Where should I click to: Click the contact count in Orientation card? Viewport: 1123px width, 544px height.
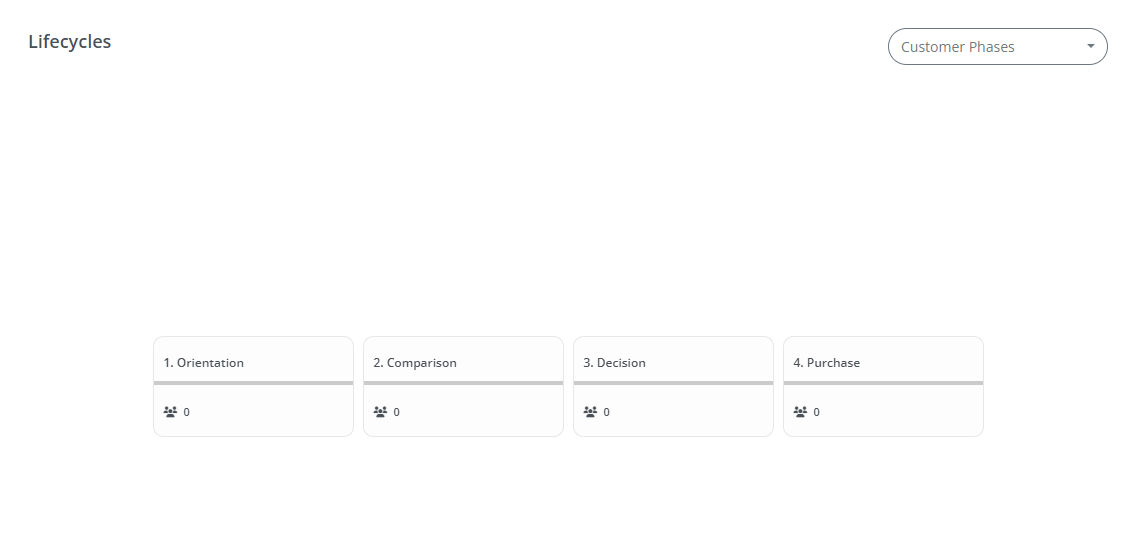187,412
